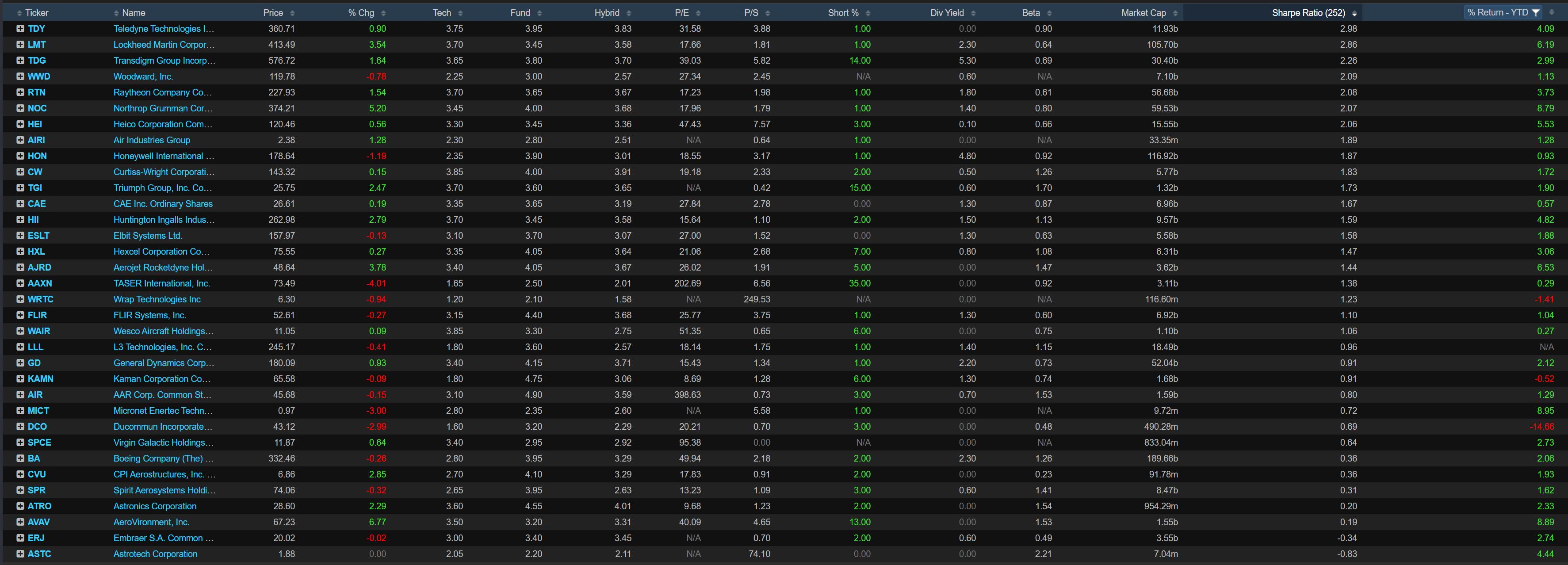Open Virgin Galactic Holdings link

pyautogui.click(x=164, y=443)
